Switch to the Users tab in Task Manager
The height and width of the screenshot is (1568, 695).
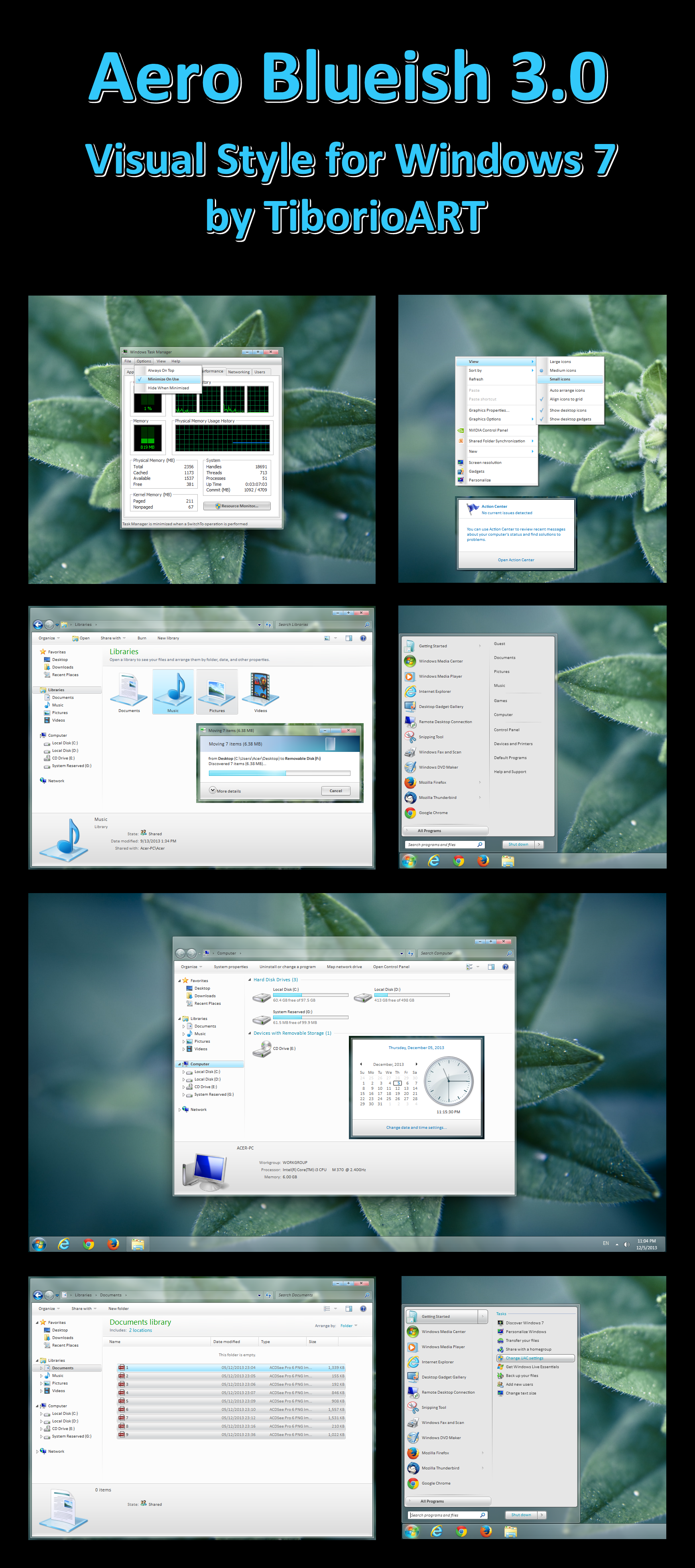(x=260, y=372)
